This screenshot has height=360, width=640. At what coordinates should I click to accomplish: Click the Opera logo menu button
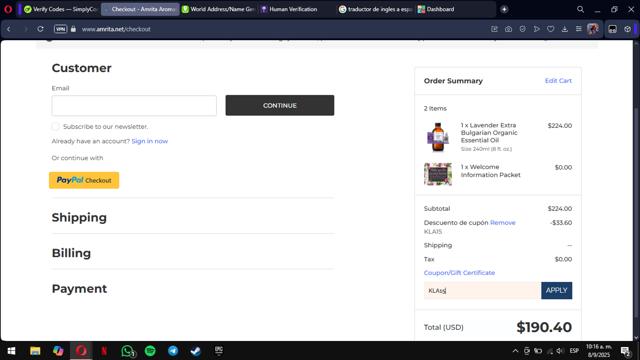[x=8, y=9]
